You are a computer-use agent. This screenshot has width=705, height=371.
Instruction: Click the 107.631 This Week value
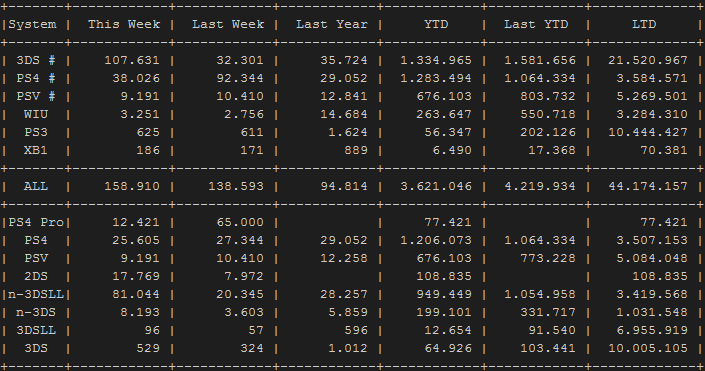pyautogui.click(x=132, y=60)
